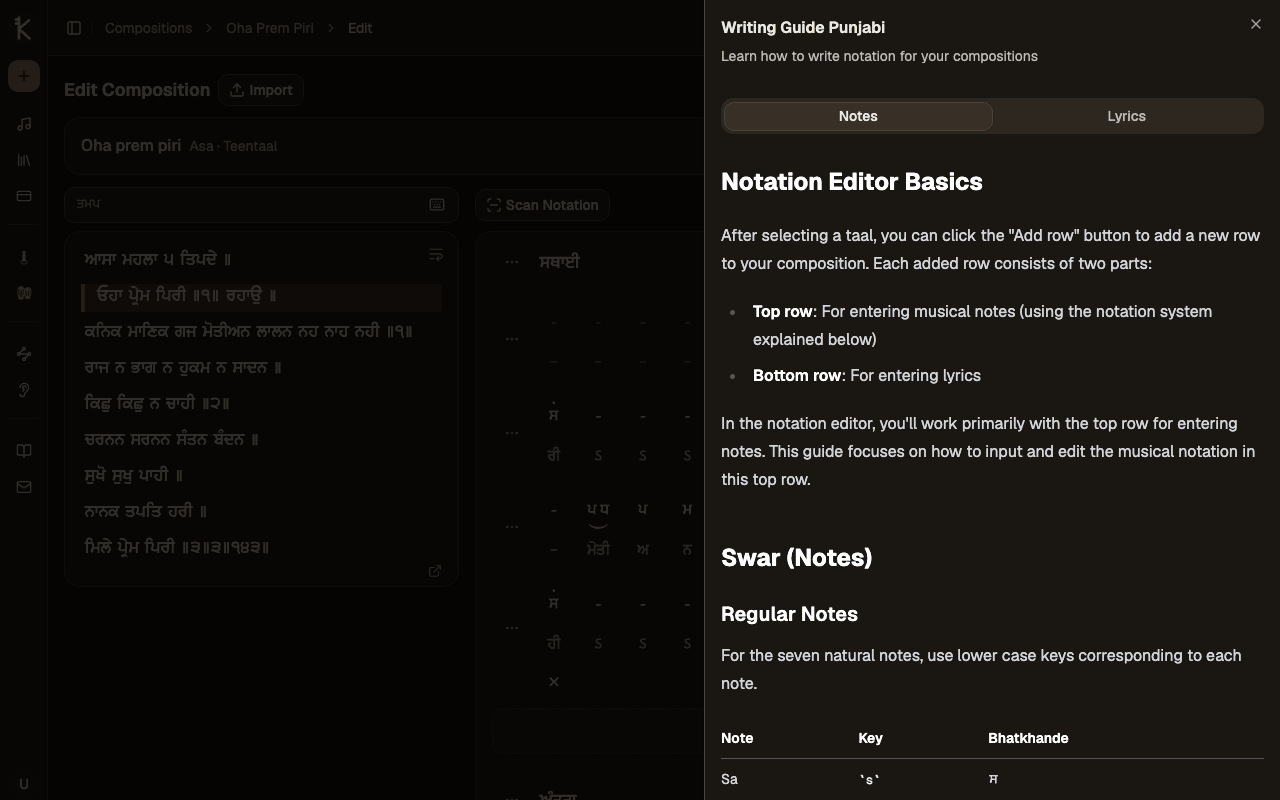Screen dimensions: 1280x800
Task: Click the text wrap icon above the lyrics list
Action: pyautogui.click(x=436, y=255)
